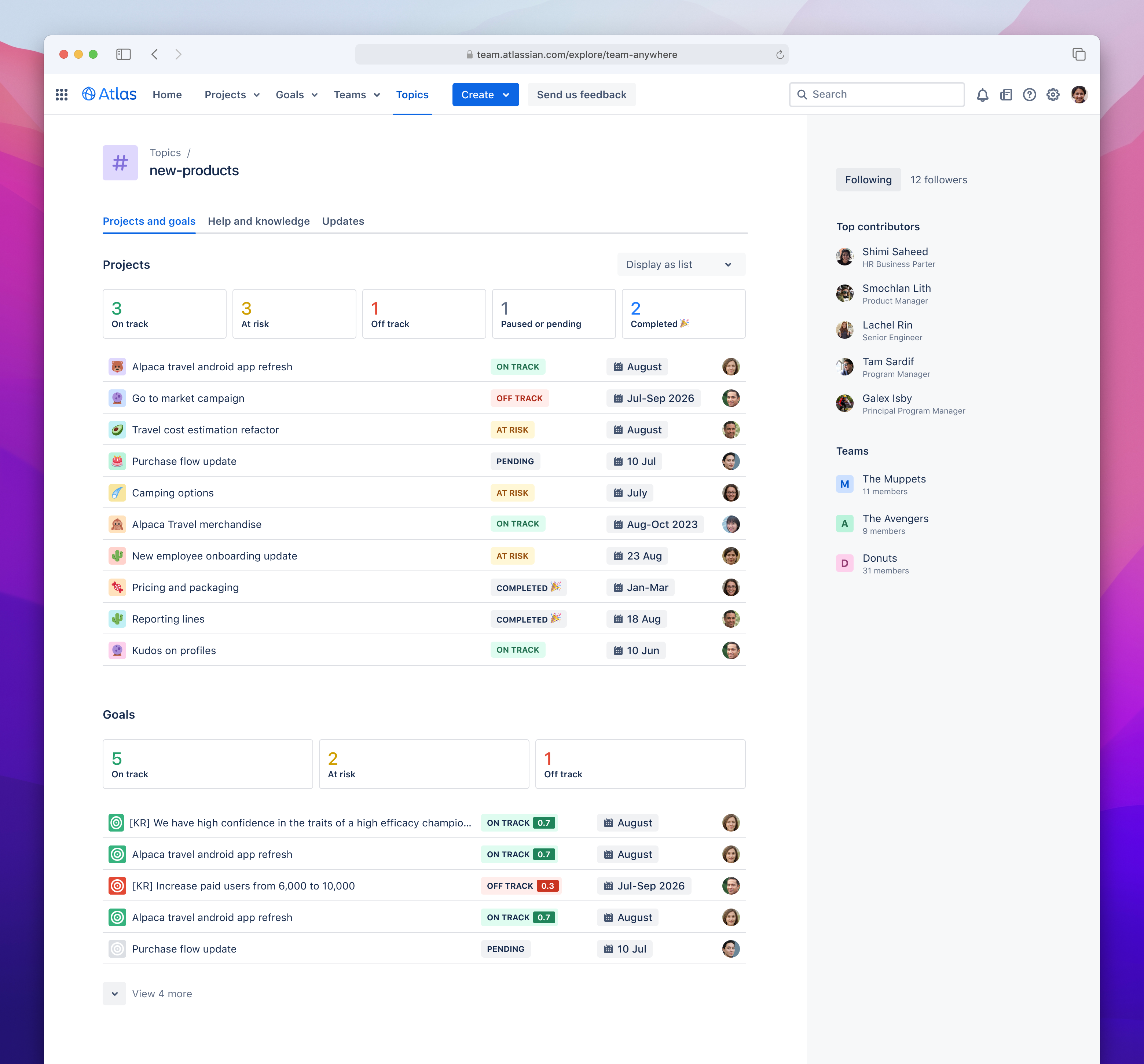Click Send us feedback button
The width and height of the screenshot is (1144, 1064).
581,94
